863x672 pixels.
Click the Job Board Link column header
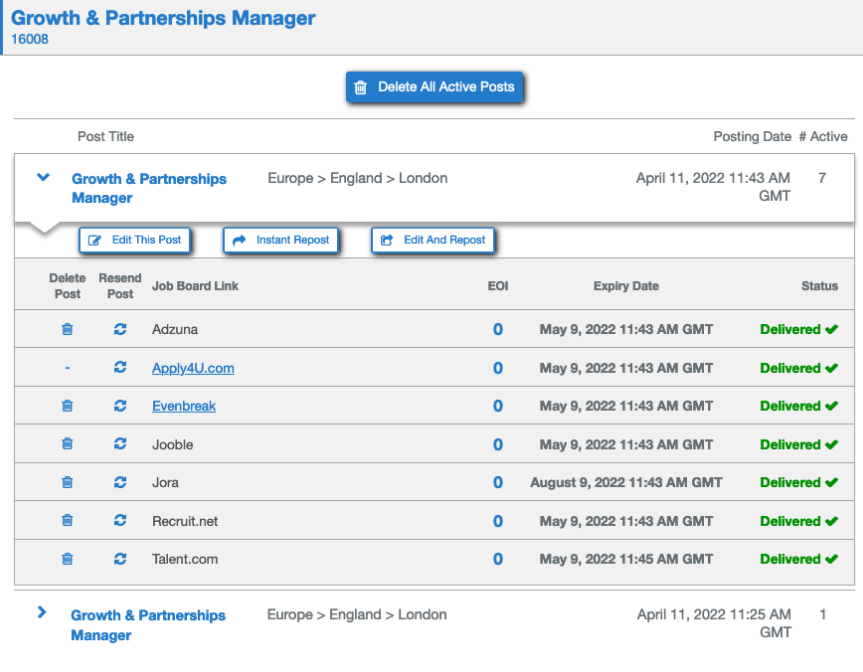pyautogui.click(x=195, y=286)
